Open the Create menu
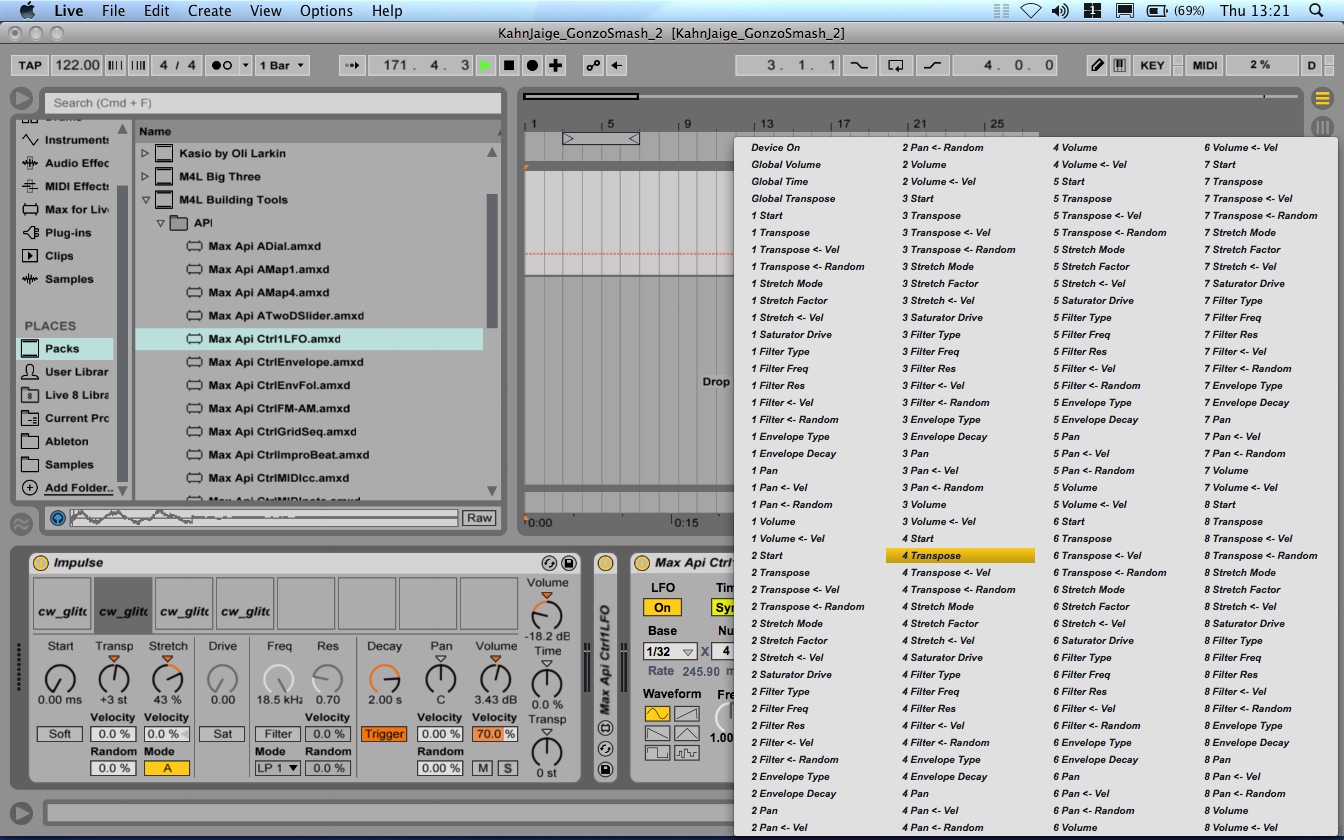1344x840 pixels. click(209, 11)
